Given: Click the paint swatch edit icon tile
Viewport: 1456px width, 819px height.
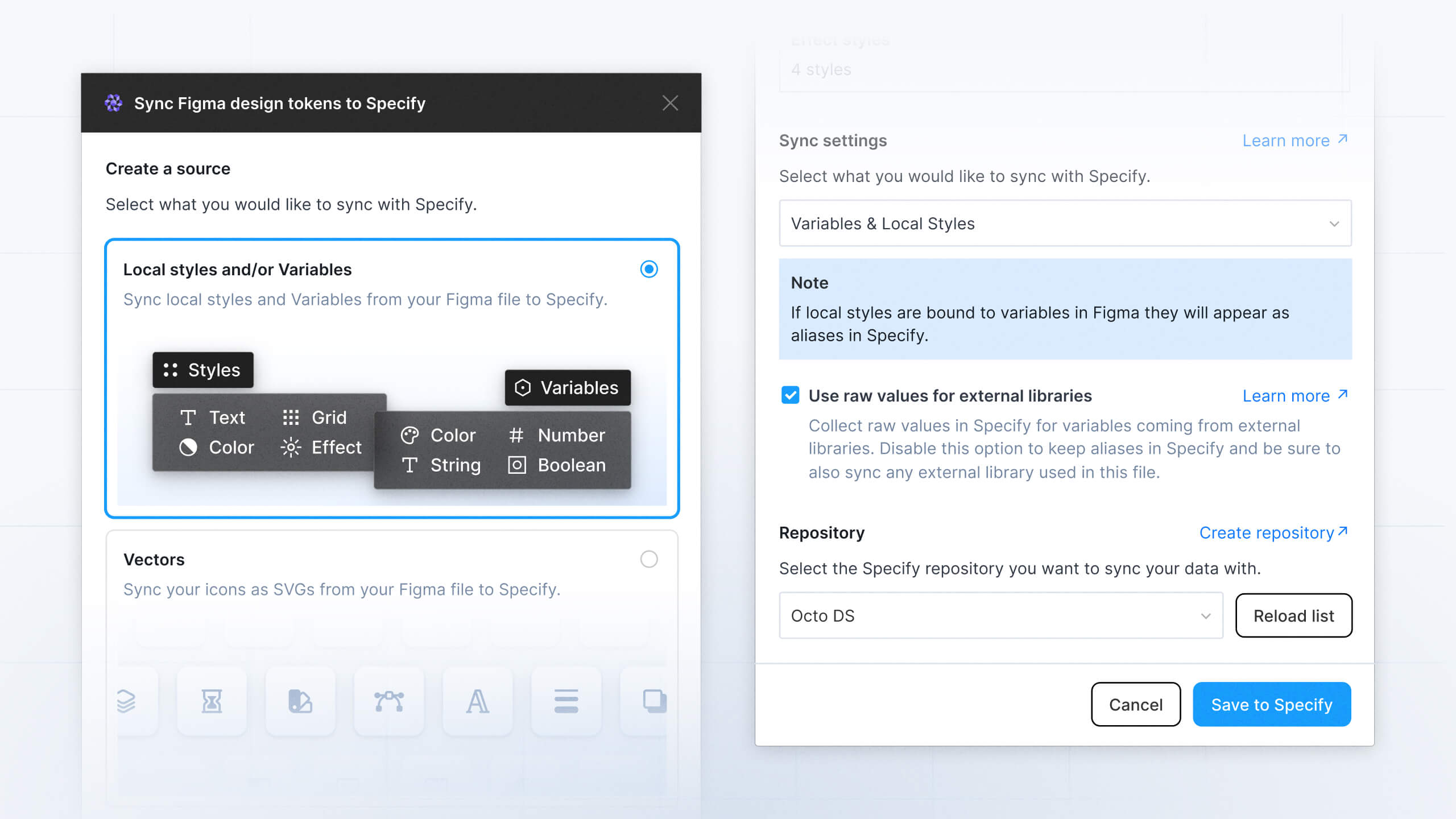Looking at the screenshot, I should (300, 701).
